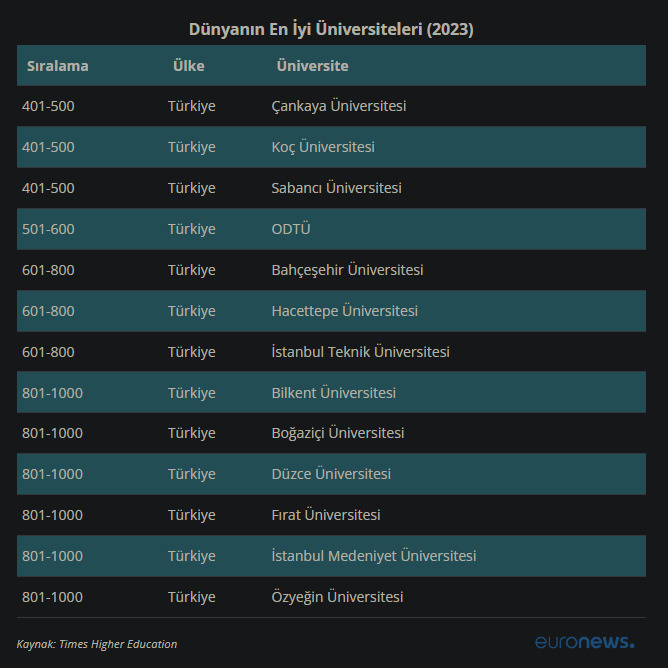Image resolution: width=668 pixels, height=668 pixels.
Task: Click the 'Üniversite' column header
Action: click(x=313, y=66)
